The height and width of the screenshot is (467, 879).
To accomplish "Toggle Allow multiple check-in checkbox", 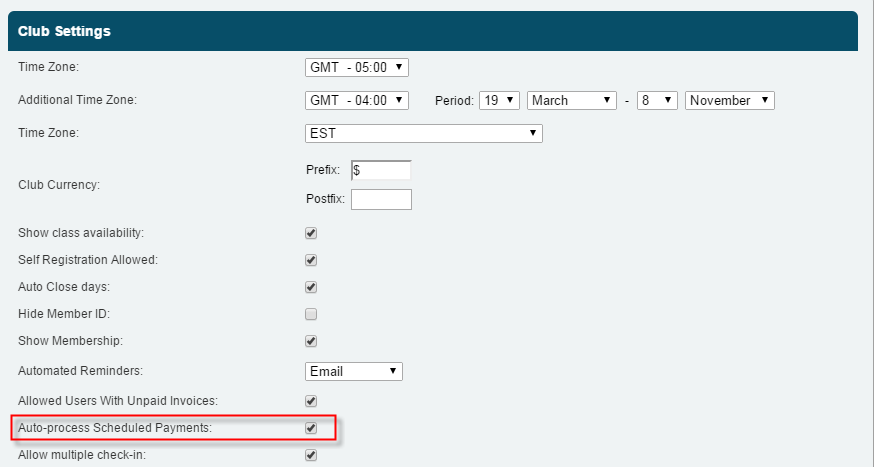I will [x=311, y=455].
